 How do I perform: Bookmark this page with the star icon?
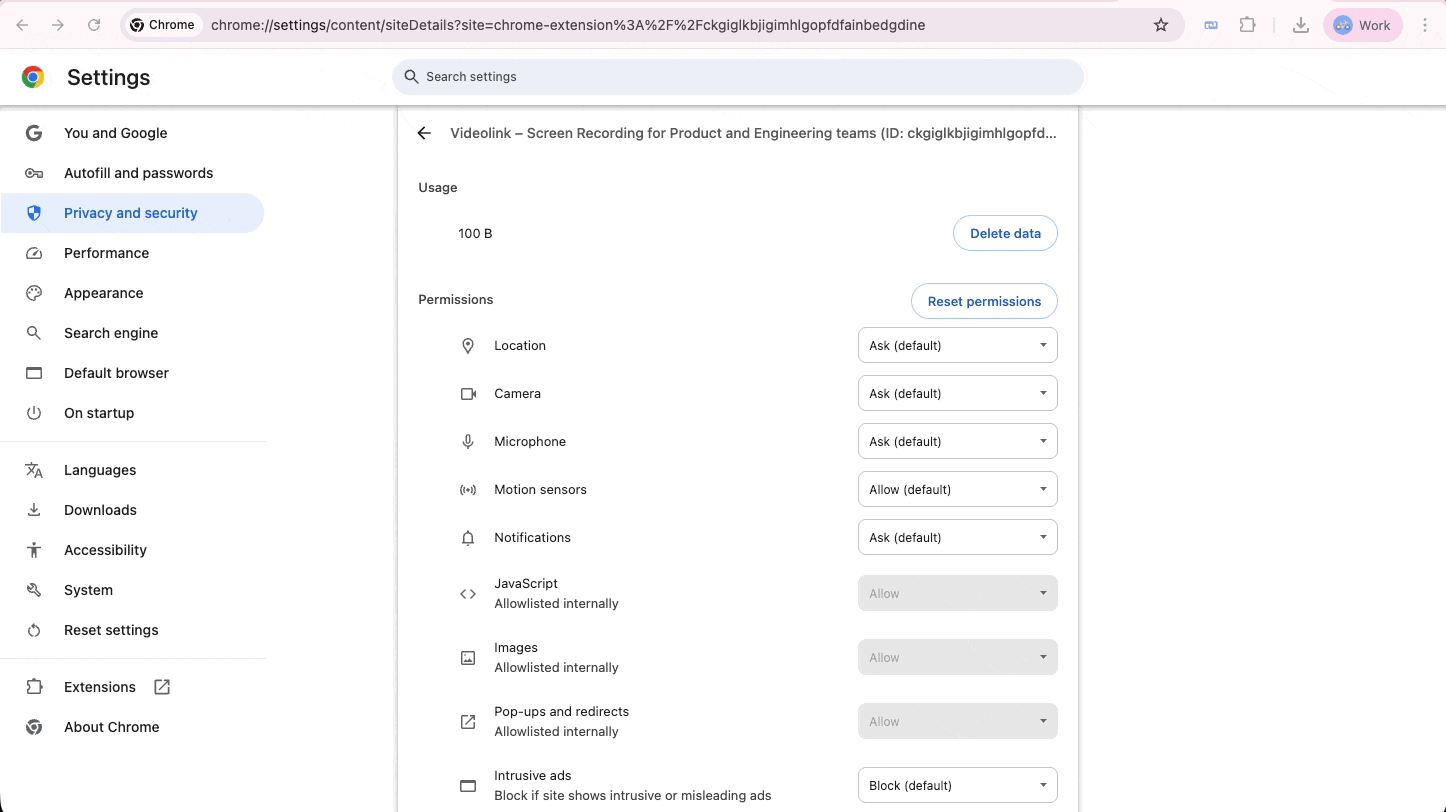coord(1160,24)
